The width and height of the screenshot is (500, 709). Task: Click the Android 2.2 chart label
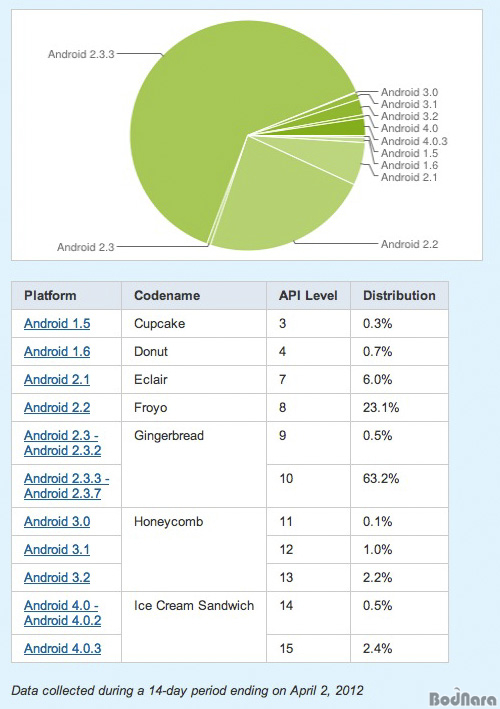point(410,244)
